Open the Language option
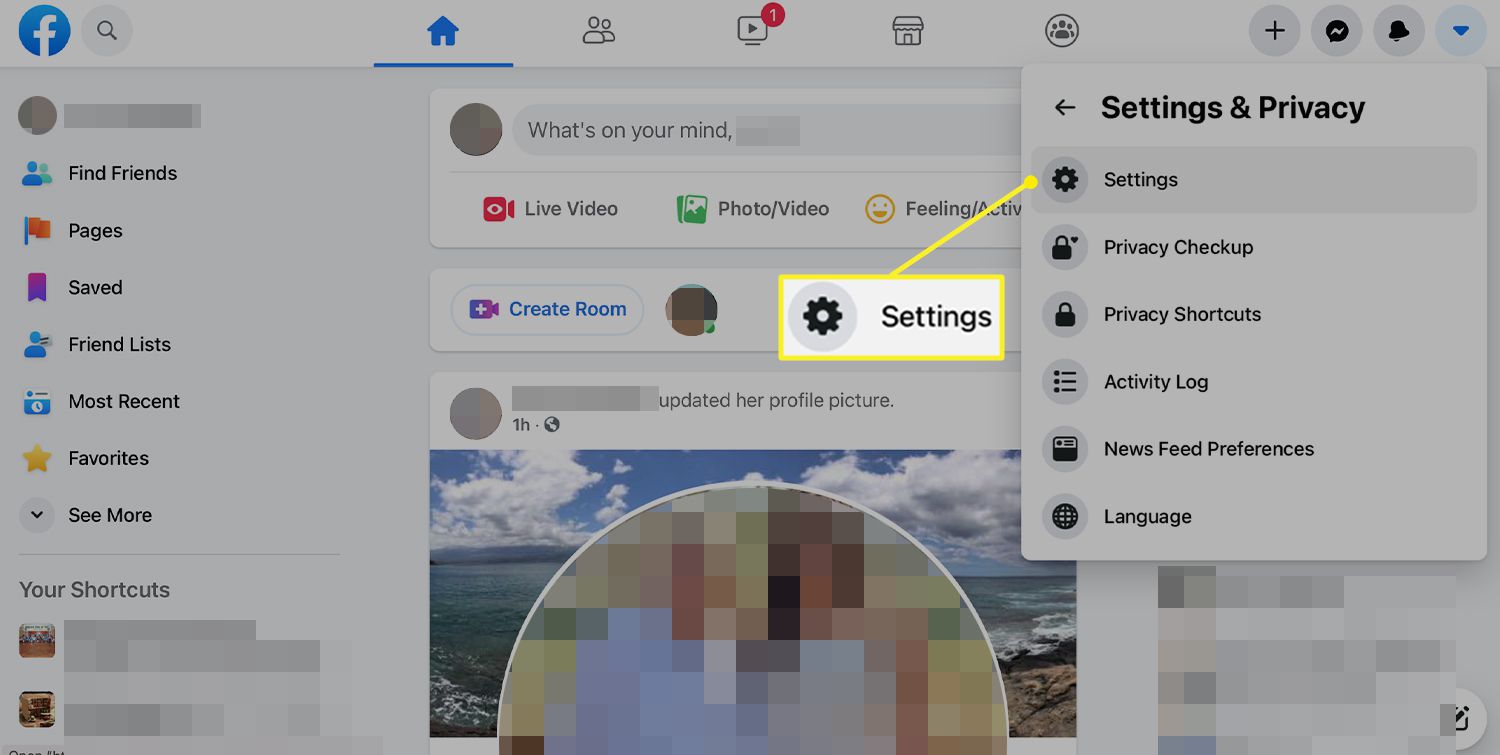 click(1147, 517)
